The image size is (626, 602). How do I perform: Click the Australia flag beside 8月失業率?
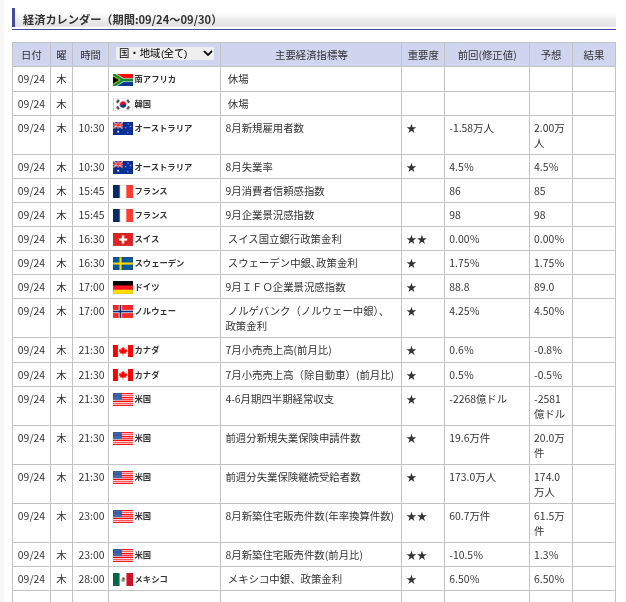click(123, 168)
